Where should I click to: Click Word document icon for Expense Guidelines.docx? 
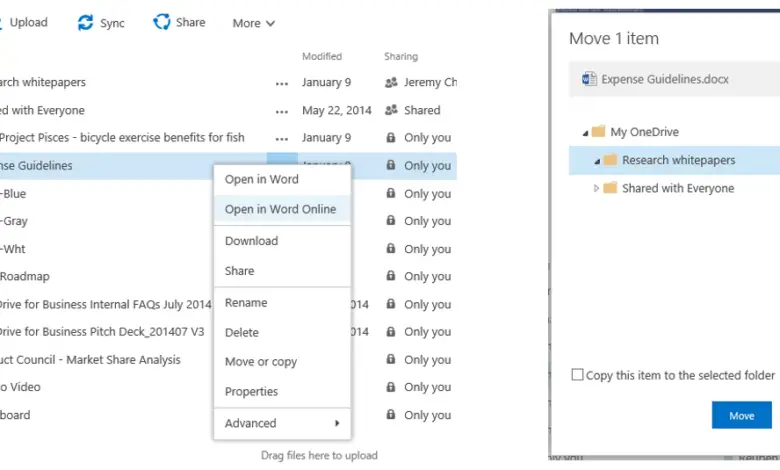(x=588, y=79)
